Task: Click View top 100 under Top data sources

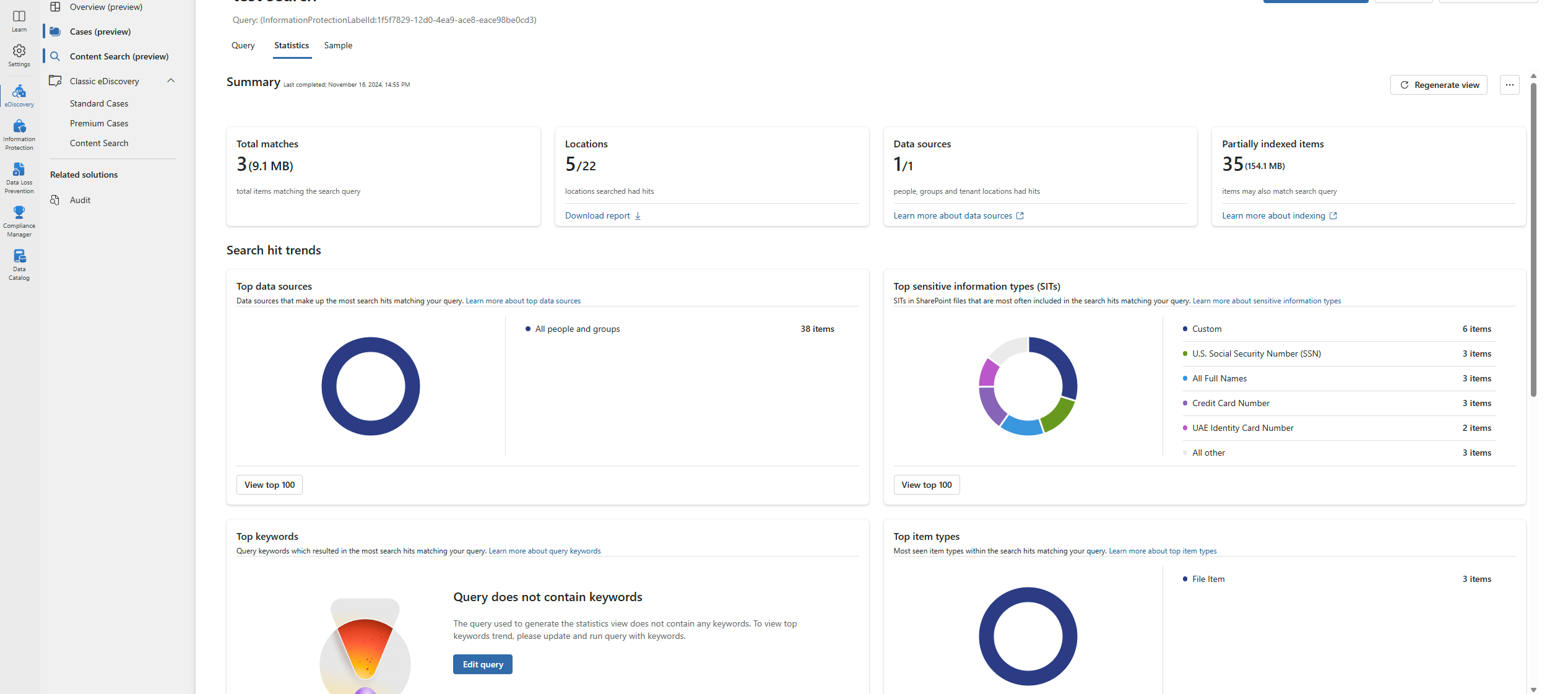Action: [x=269, y=484]
